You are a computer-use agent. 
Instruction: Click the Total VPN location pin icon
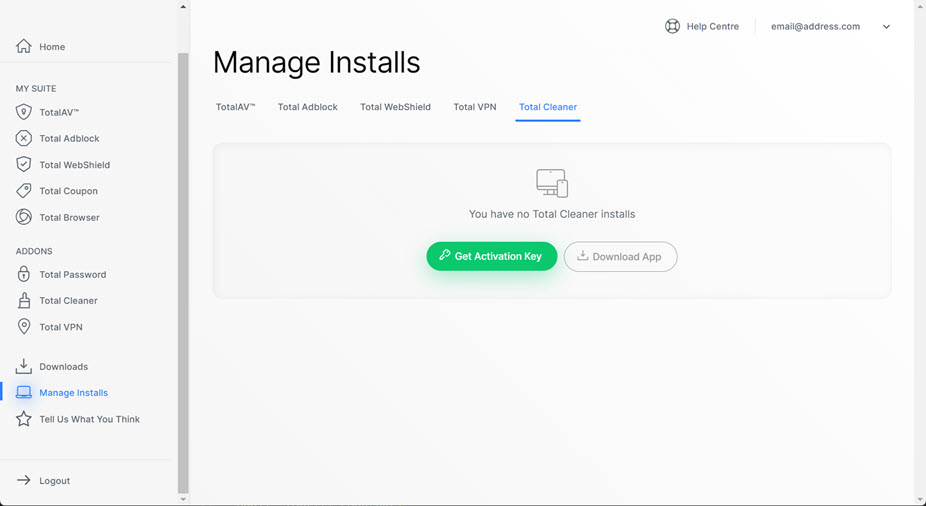click(24, 327)
